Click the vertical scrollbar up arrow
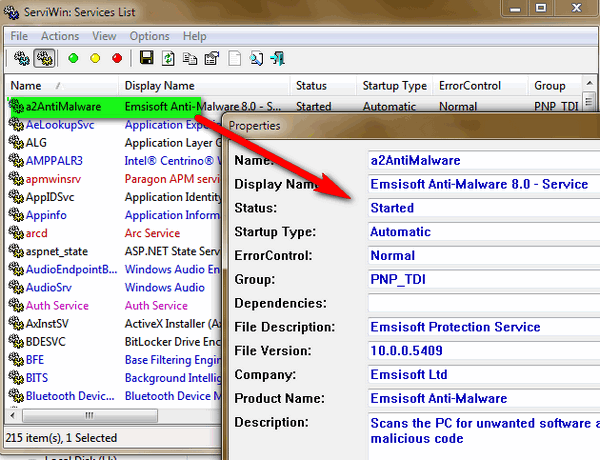600x460 pixels. point(589,83)
